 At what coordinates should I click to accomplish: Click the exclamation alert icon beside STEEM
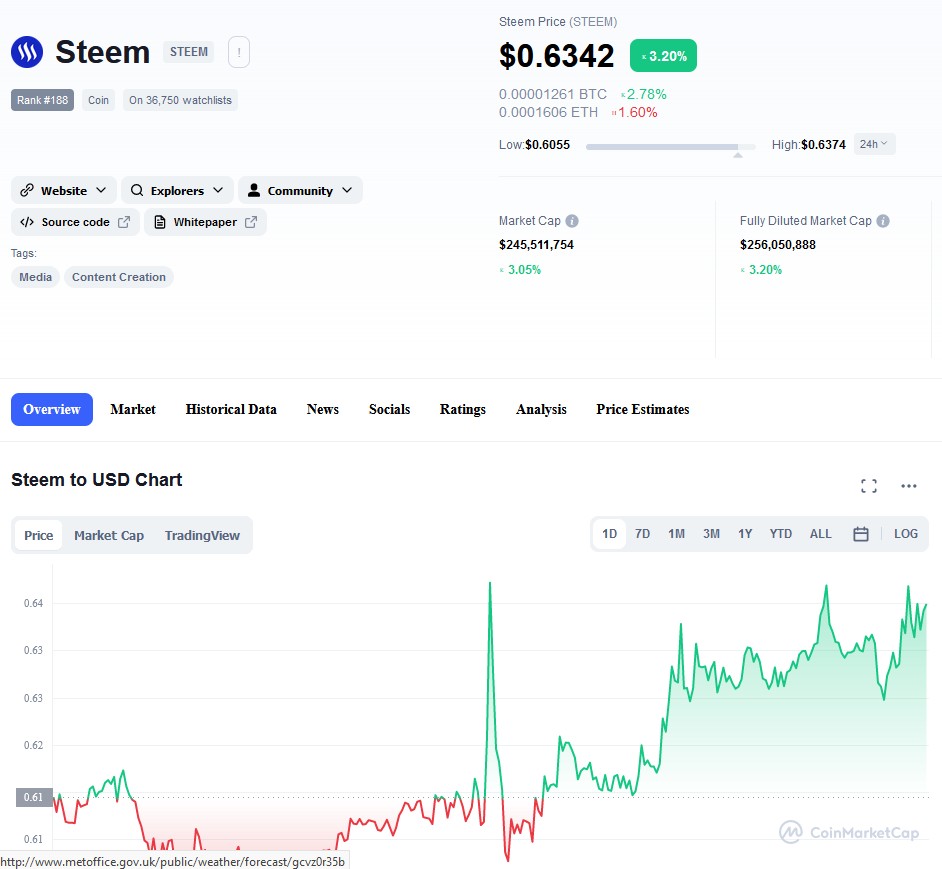[x=239, y=52]
